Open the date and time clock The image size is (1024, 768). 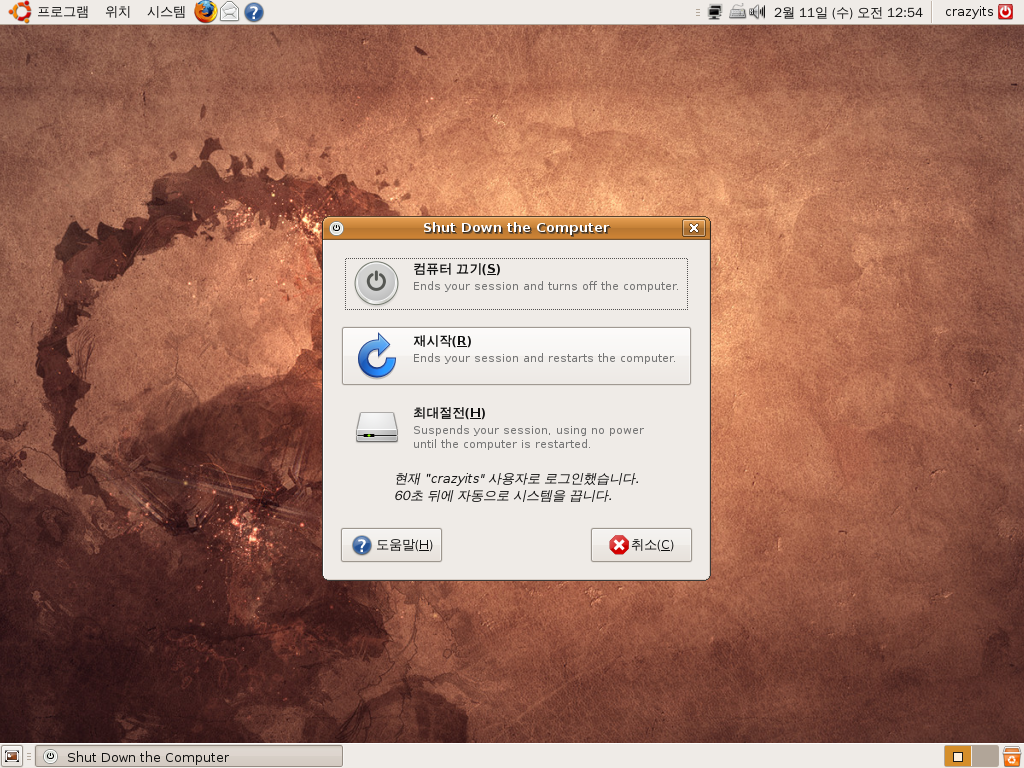(x=848, y=12)
